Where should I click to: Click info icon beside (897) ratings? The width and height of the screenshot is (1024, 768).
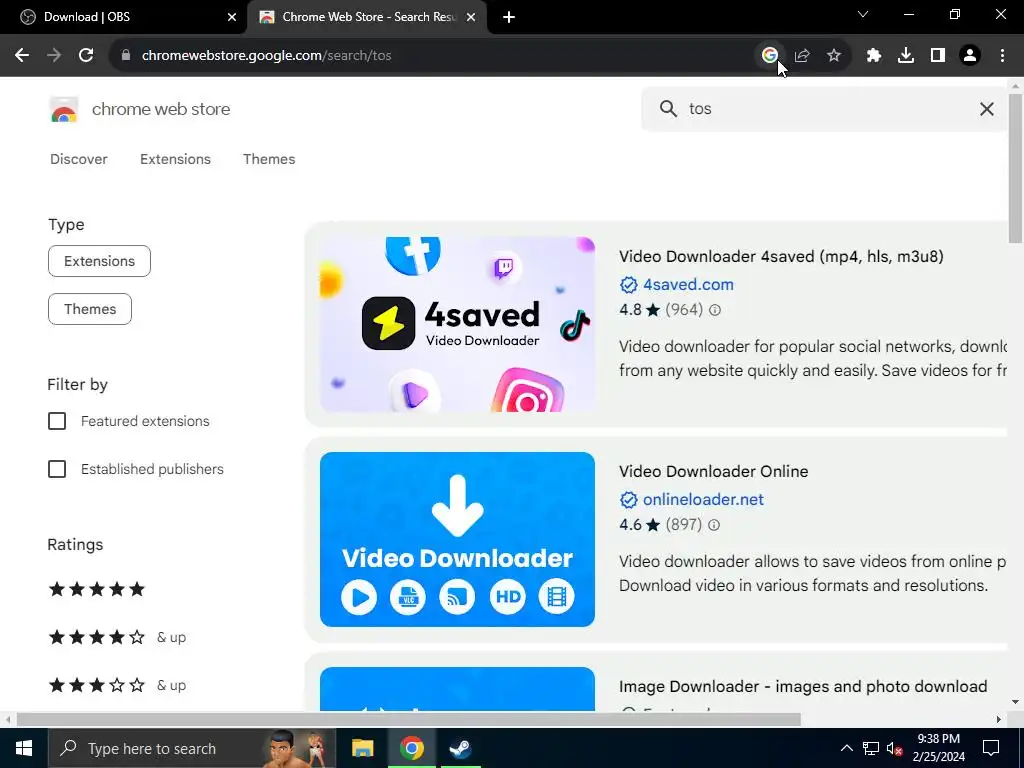pyautogui.click(x=714, y=525)
